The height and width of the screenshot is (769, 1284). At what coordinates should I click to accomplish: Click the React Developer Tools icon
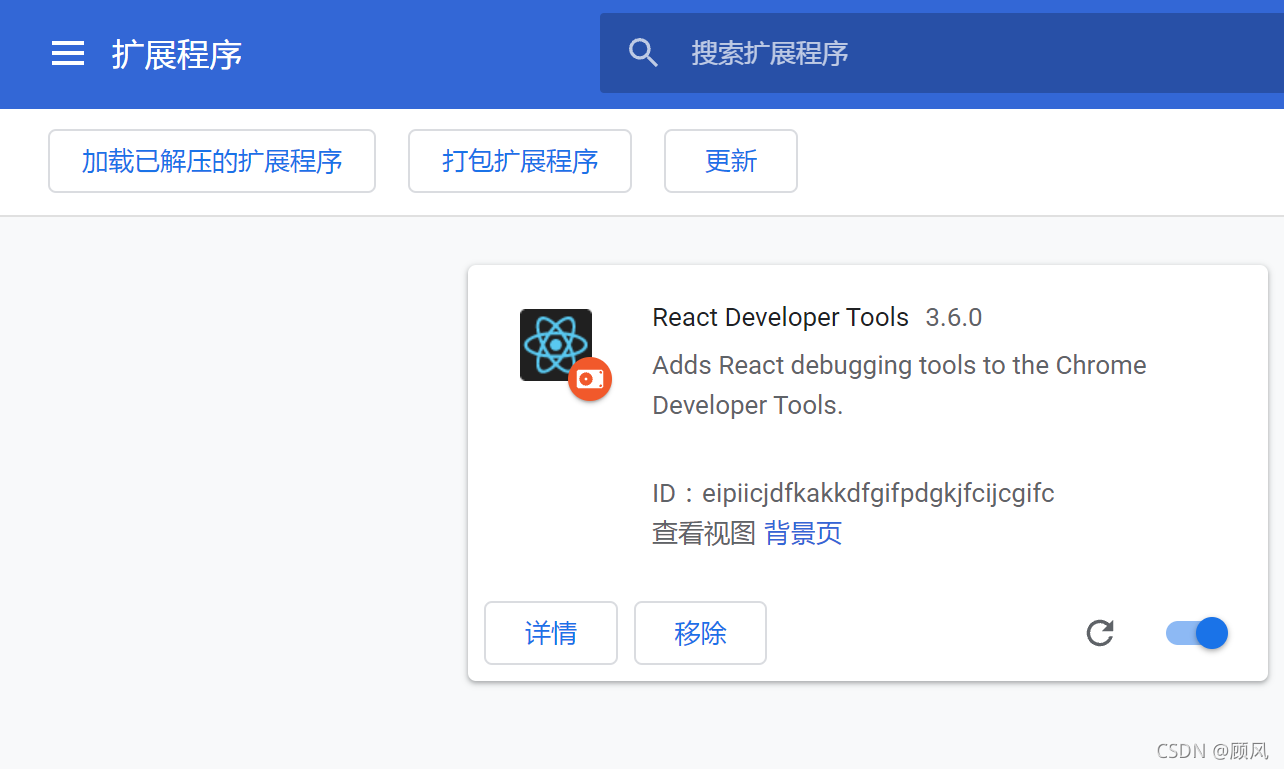[x=556, y=345]
